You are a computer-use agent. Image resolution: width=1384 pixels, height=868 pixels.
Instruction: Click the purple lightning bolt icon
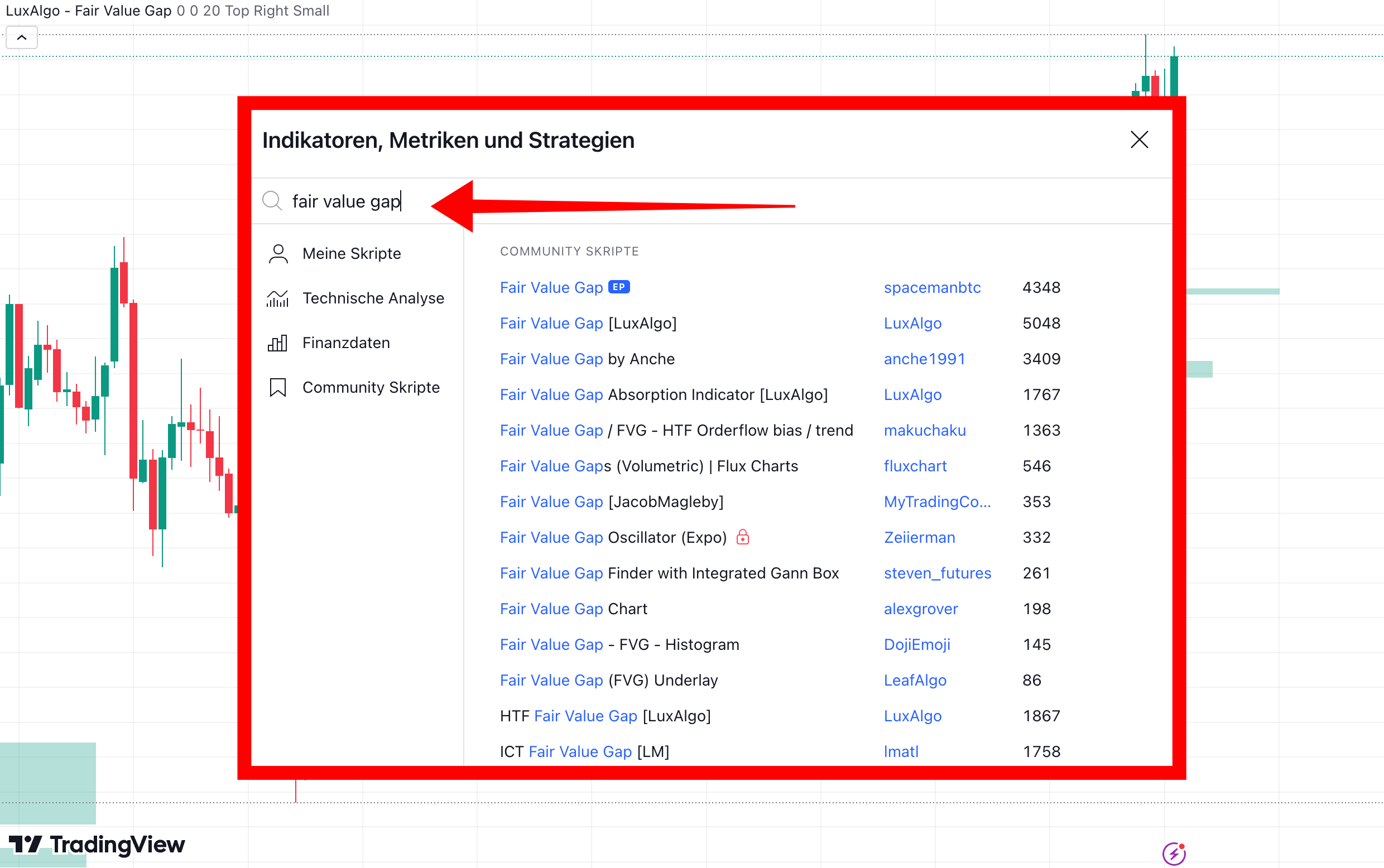(1174, 853)
